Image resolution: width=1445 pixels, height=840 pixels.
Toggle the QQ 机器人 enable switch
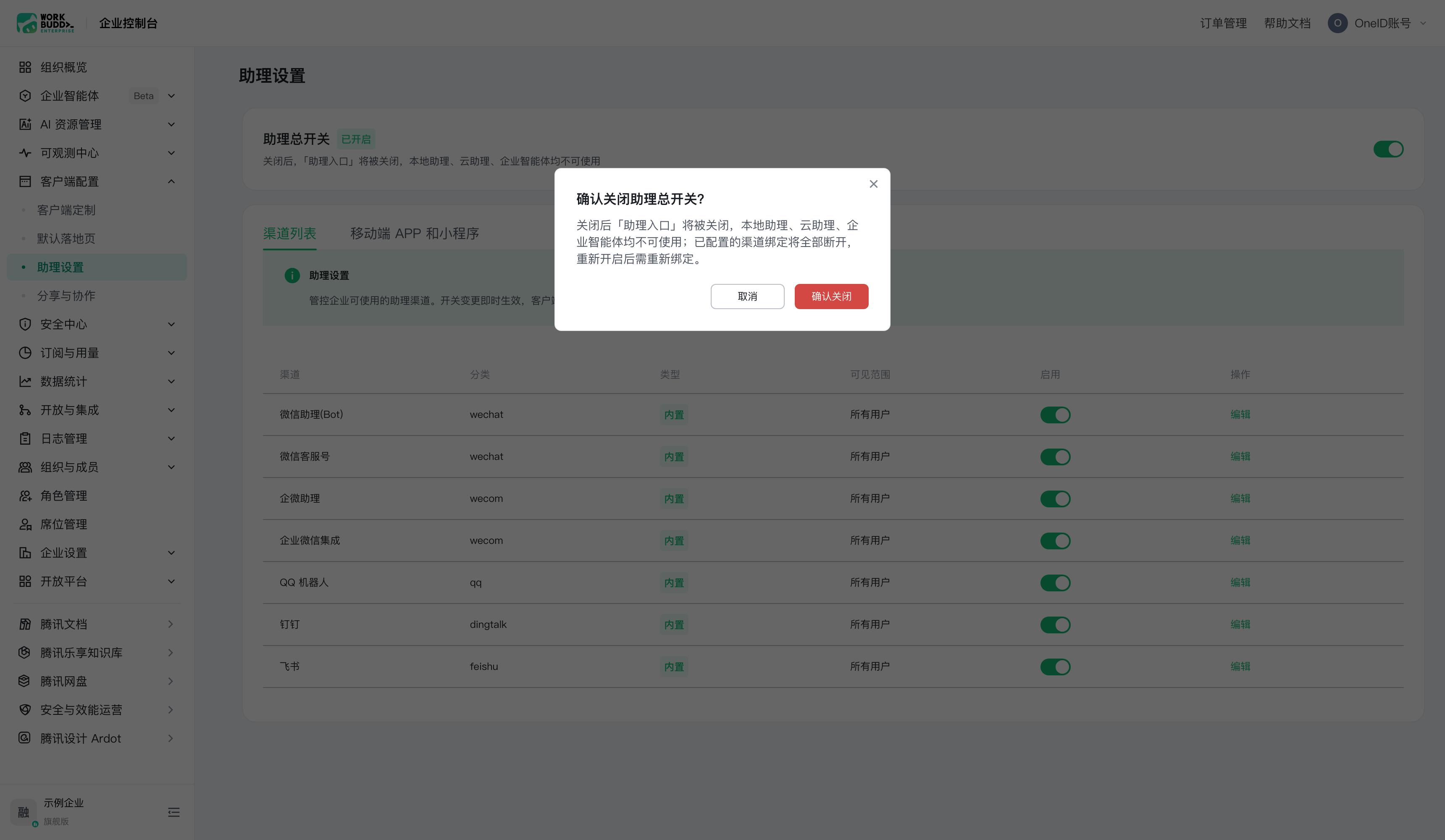(x=1055, y=583)
